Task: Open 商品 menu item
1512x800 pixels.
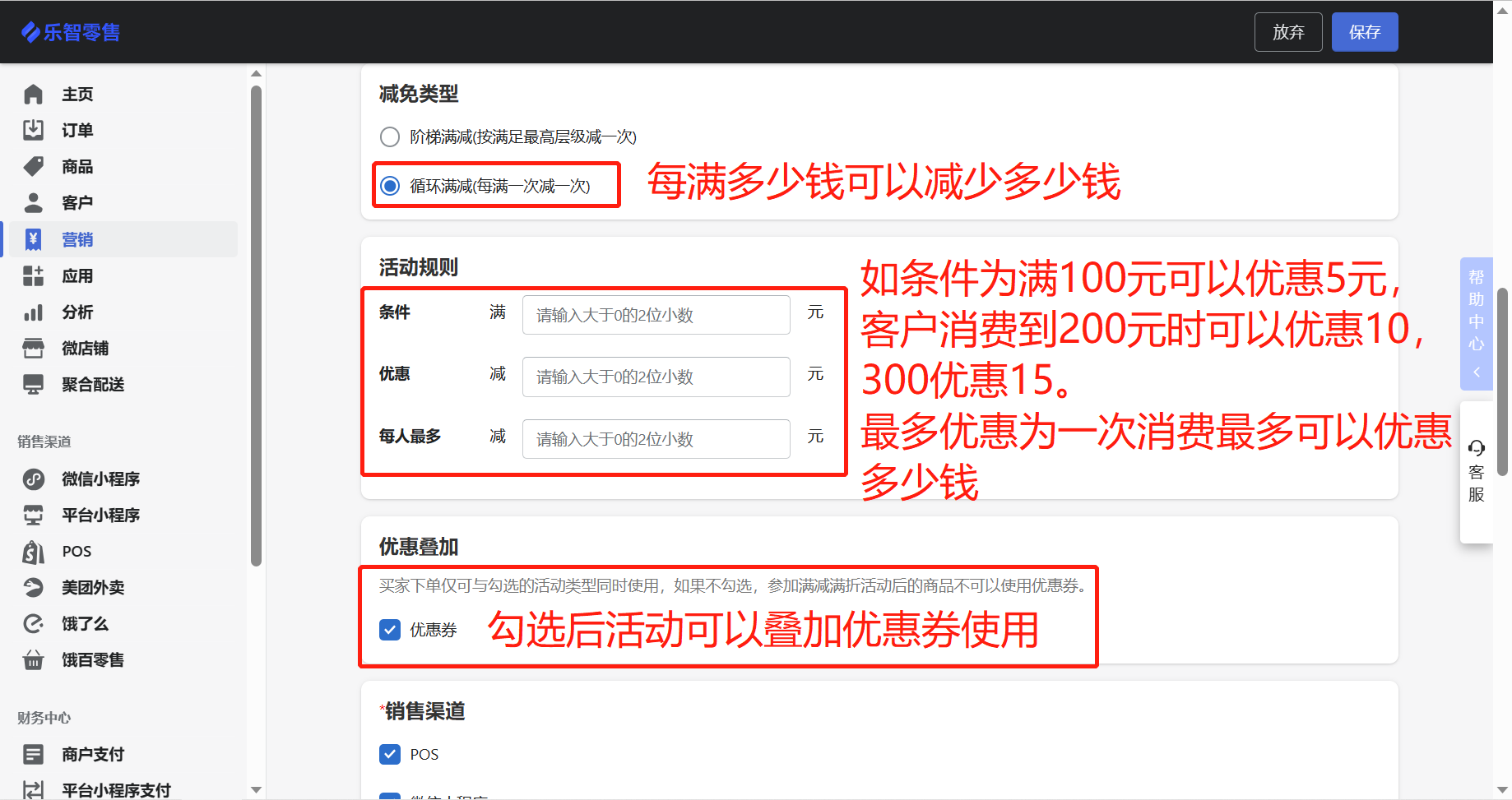Action: pos(77,166)
